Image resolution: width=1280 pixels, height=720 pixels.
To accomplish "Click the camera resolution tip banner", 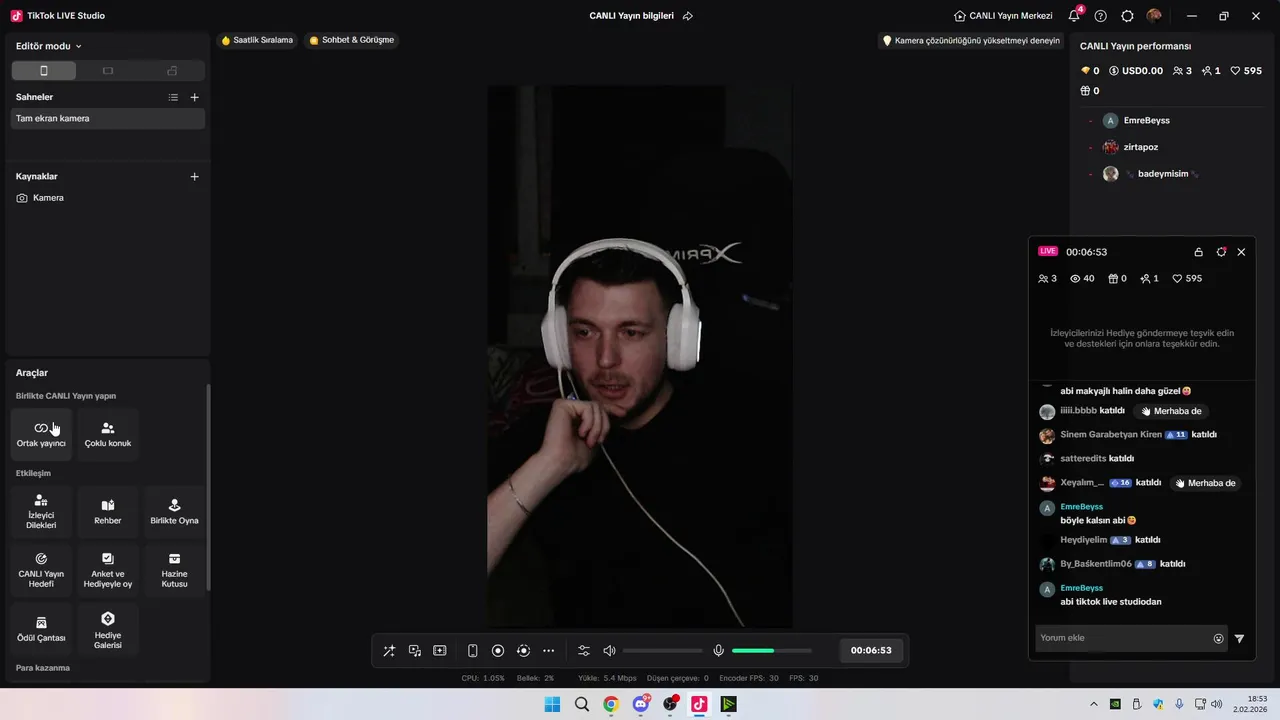I will pyautogui.click(x=970, y=41).
